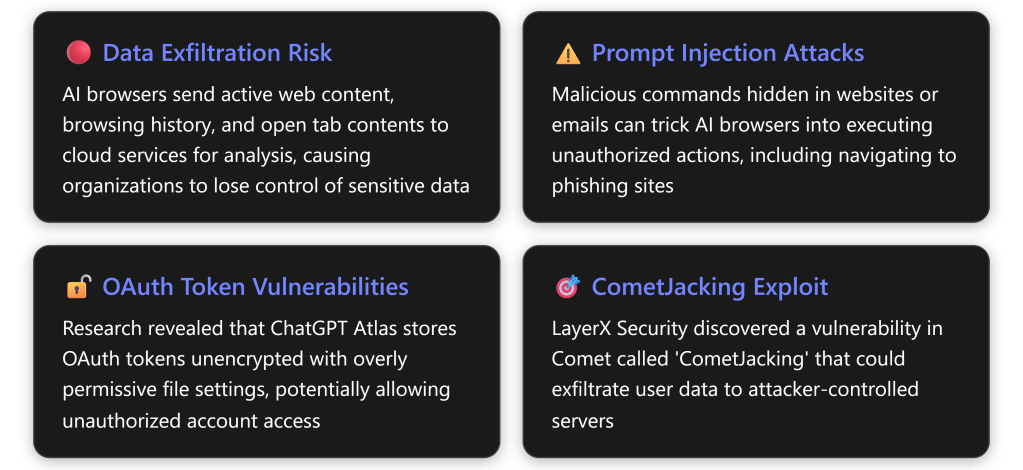The height and width of the screenshot is (470, 1023).
Task: Click the paragraph starting 'Malicious commands hidden'
Action: click(754, 140)
